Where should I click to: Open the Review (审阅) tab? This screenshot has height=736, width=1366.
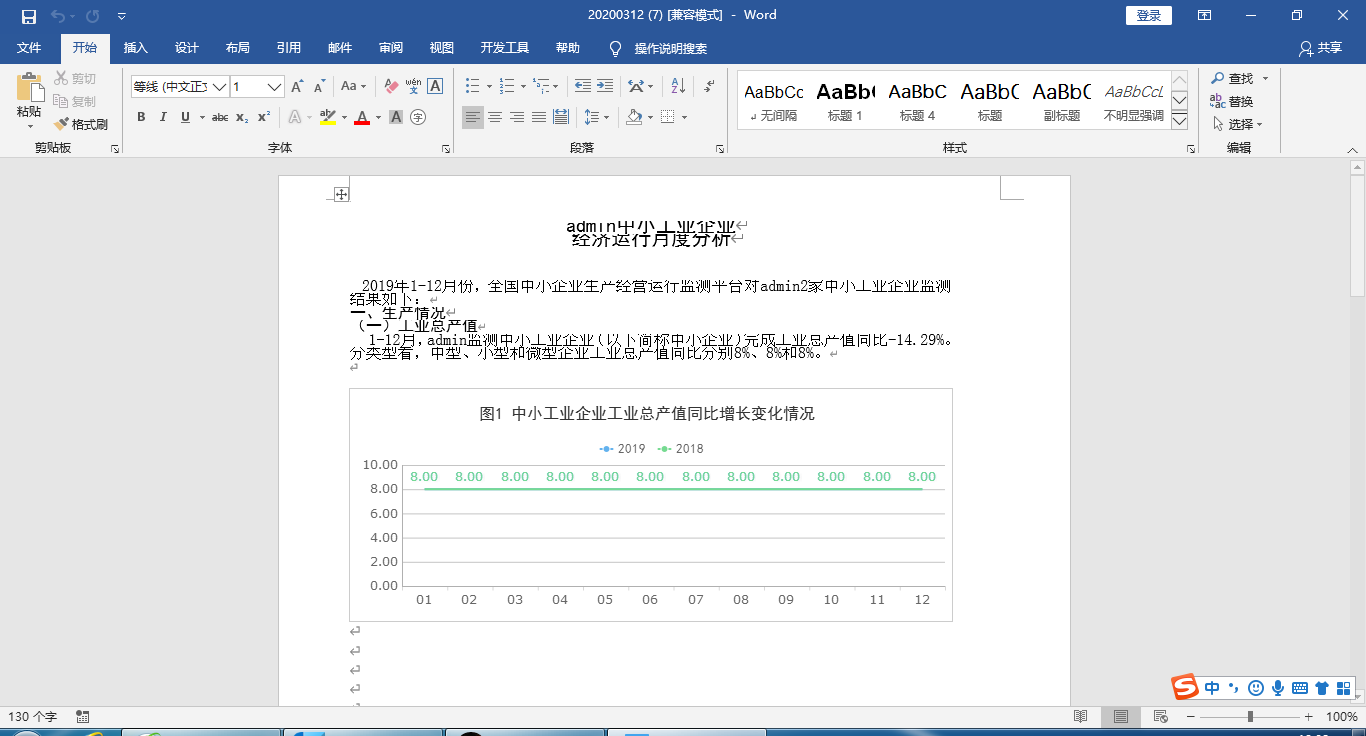pos(391,48)
